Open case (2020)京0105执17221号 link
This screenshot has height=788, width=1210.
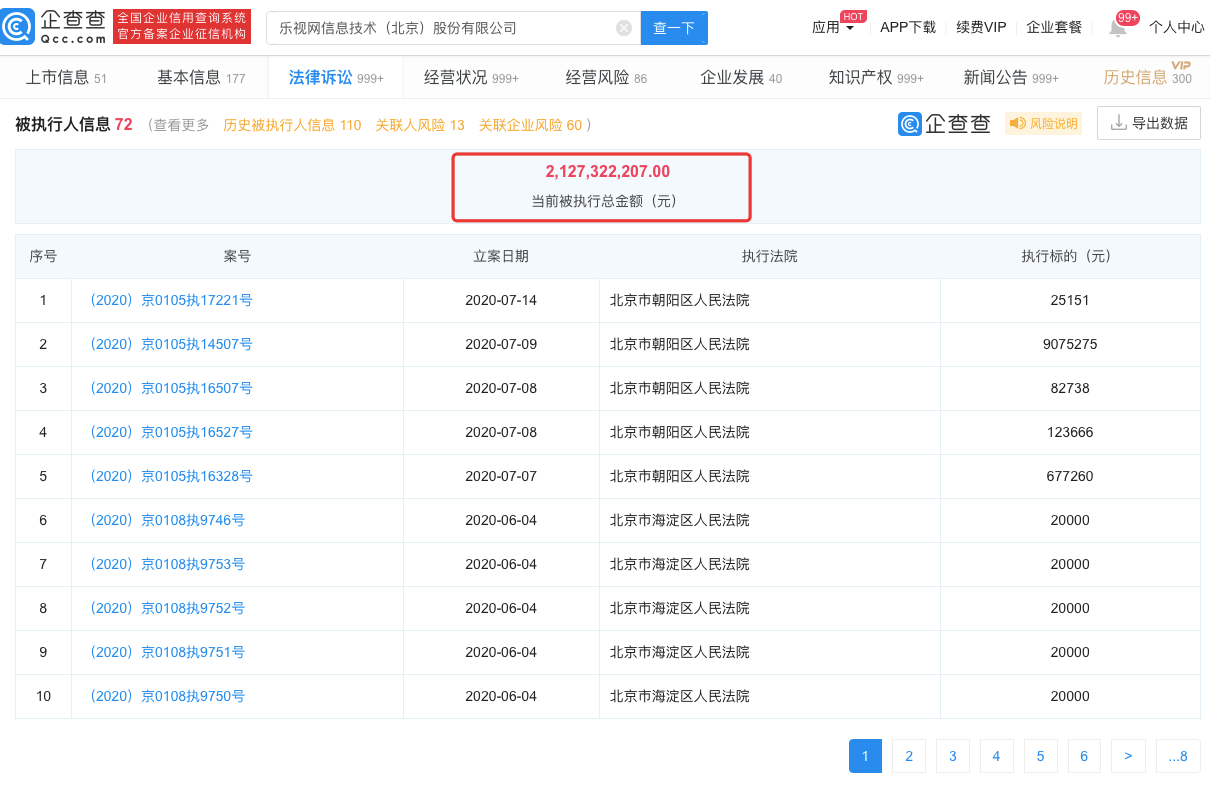pyautogui.click(x=170, y=300)
